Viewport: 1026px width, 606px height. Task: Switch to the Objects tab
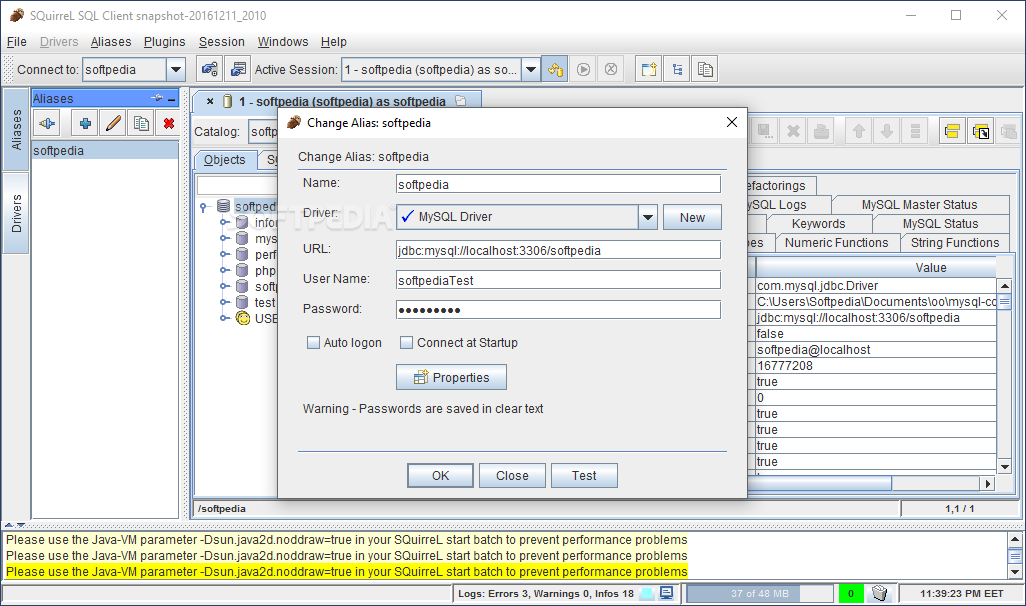(x=224, y=160)
